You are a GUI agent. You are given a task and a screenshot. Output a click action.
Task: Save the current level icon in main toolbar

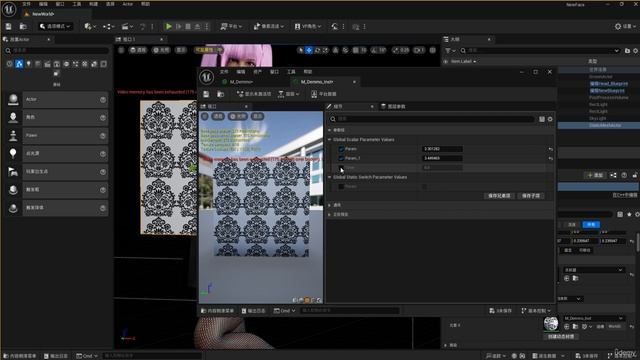pyautogui.click(x=9, y=27)
